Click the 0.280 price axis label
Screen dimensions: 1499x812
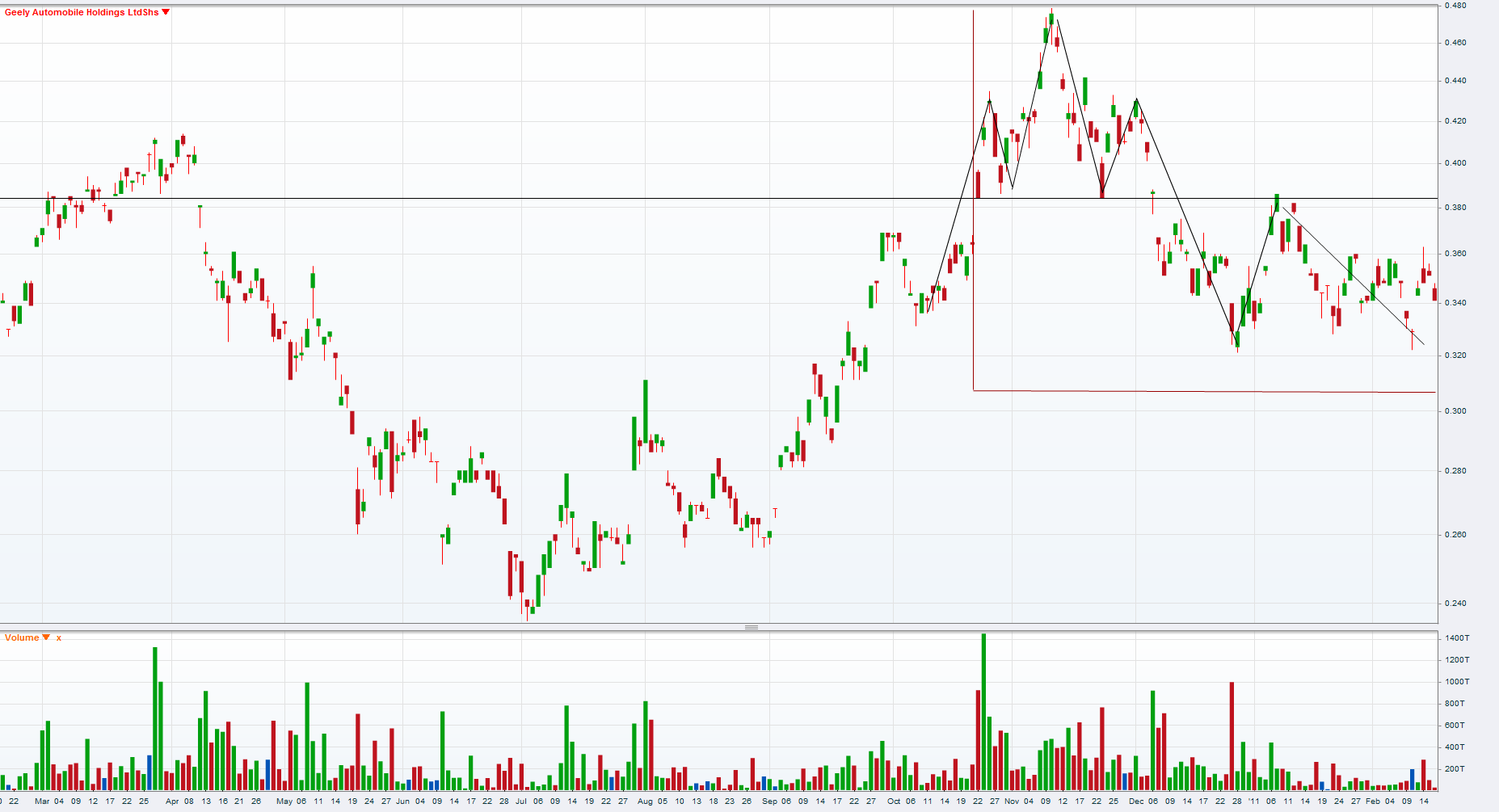[1455, 471]
